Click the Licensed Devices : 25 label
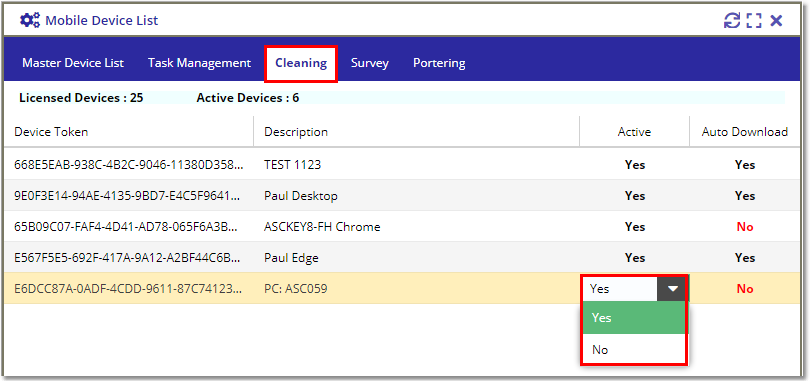 (x=81, y=98)
